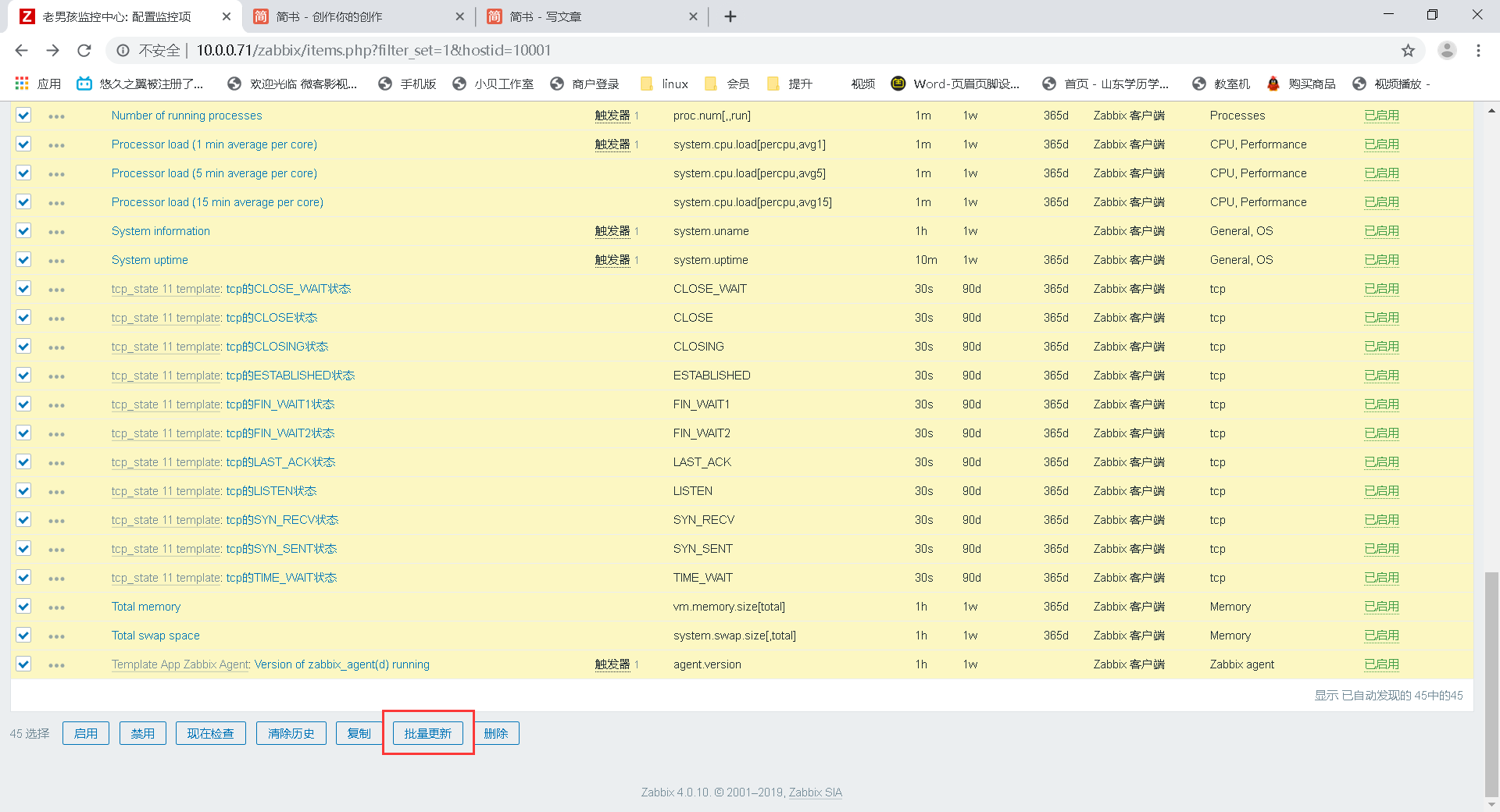
Task: Click the browser back arrow
Action: pos(21,51)
